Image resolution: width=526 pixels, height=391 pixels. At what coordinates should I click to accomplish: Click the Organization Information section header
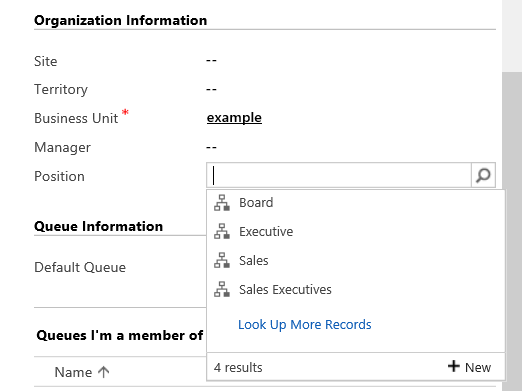coord(120,20)
